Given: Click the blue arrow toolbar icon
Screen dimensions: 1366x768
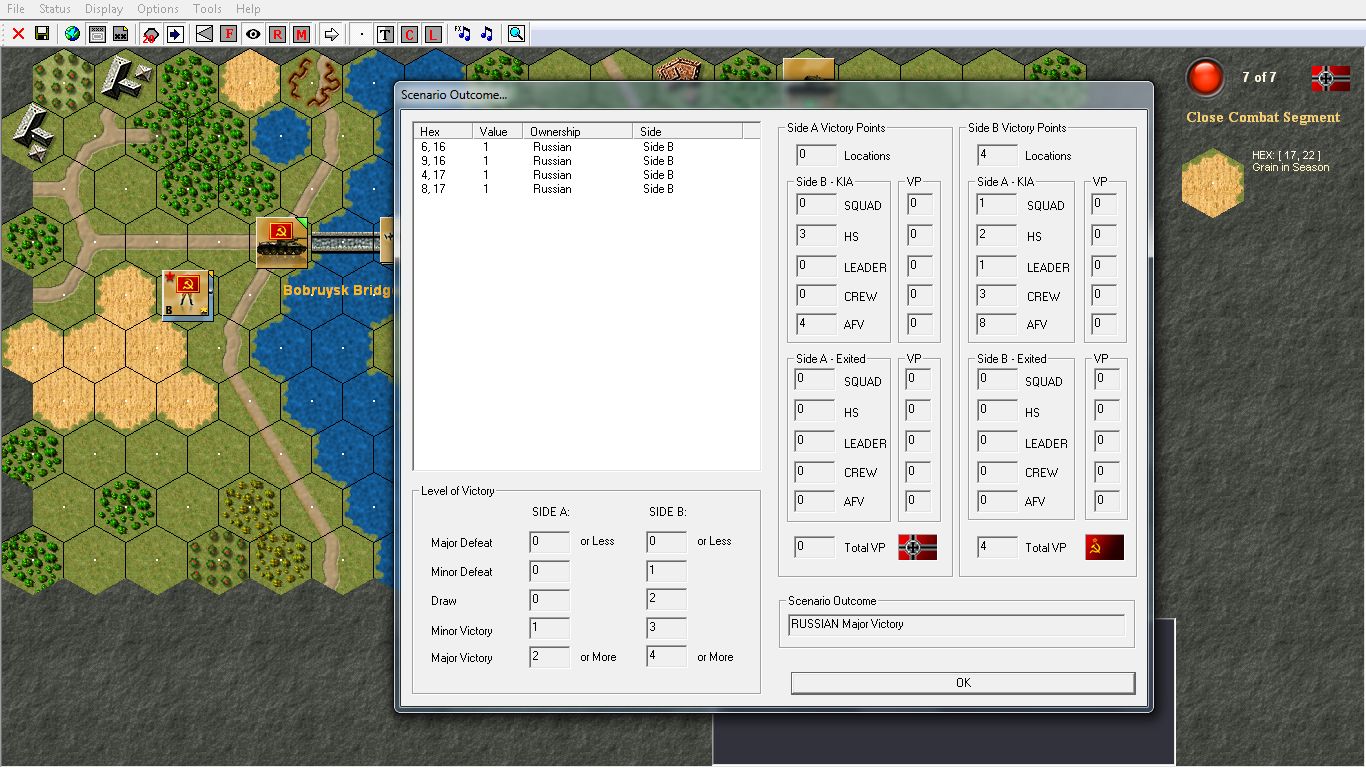Looking at the screenshot, I should point(175,34).
